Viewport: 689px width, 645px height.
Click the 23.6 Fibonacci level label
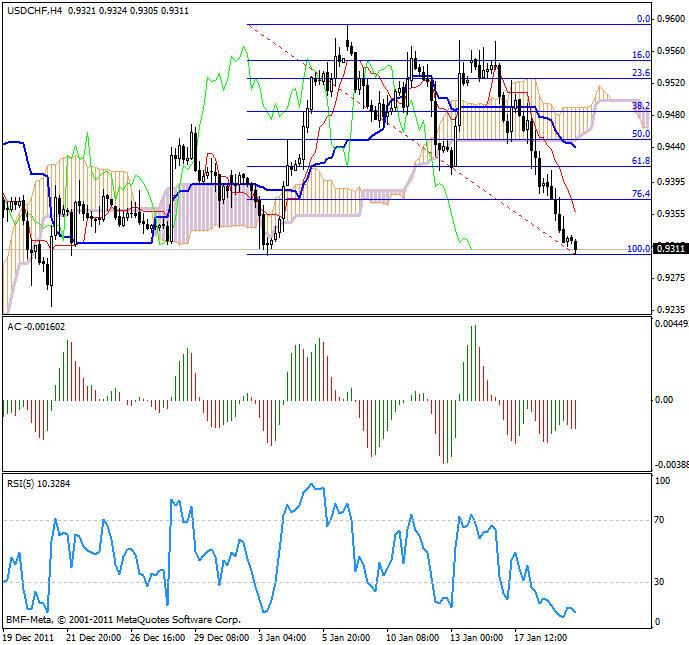pyautogui.click(x=641, y=73)
